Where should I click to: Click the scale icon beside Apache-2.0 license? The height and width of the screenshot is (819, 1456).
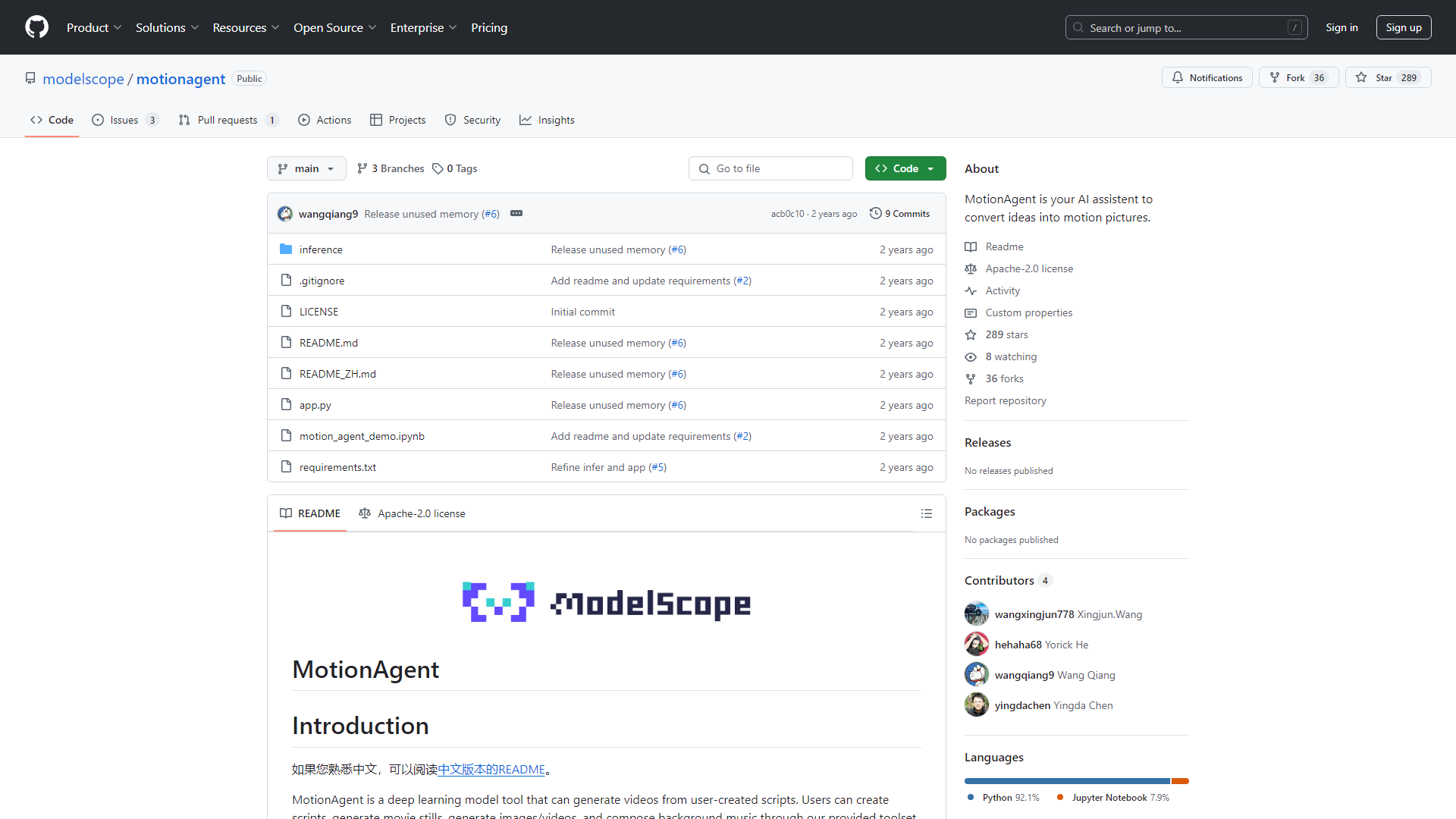click(971, 268)
